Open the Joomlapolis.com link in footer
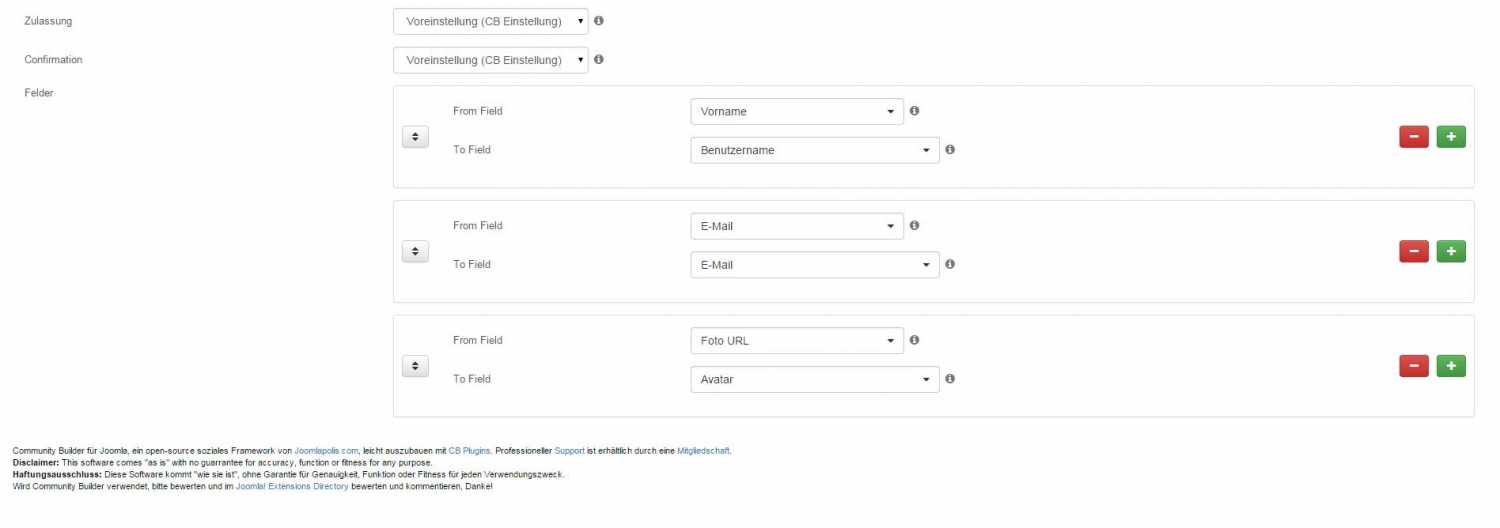Screen dimensions: 1500x528 point(326,451)
